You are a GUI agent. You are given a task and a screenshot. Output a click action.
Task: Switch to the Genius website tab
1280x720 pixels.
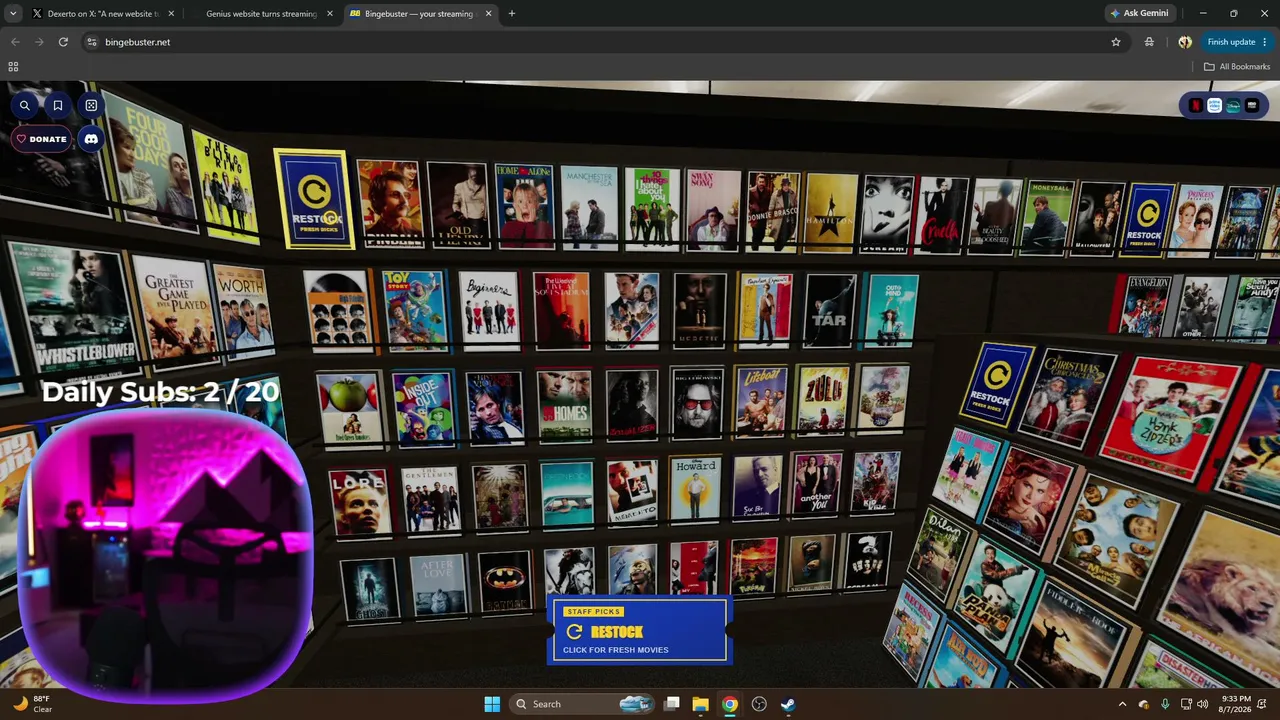[260, 14]
